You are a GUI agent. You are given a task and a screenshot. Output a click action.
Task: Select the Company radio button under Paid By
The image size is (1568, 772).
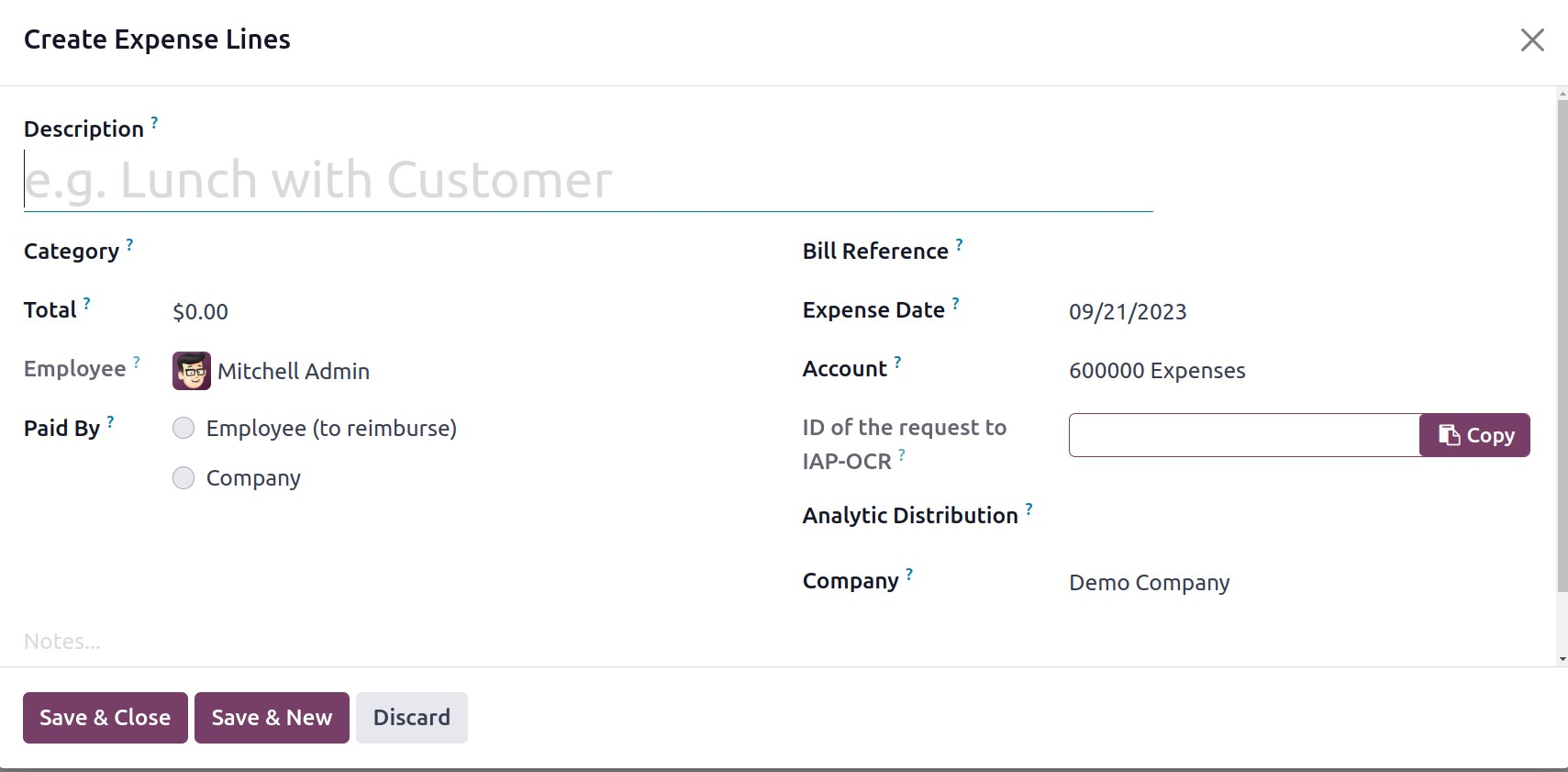[183, 478]
